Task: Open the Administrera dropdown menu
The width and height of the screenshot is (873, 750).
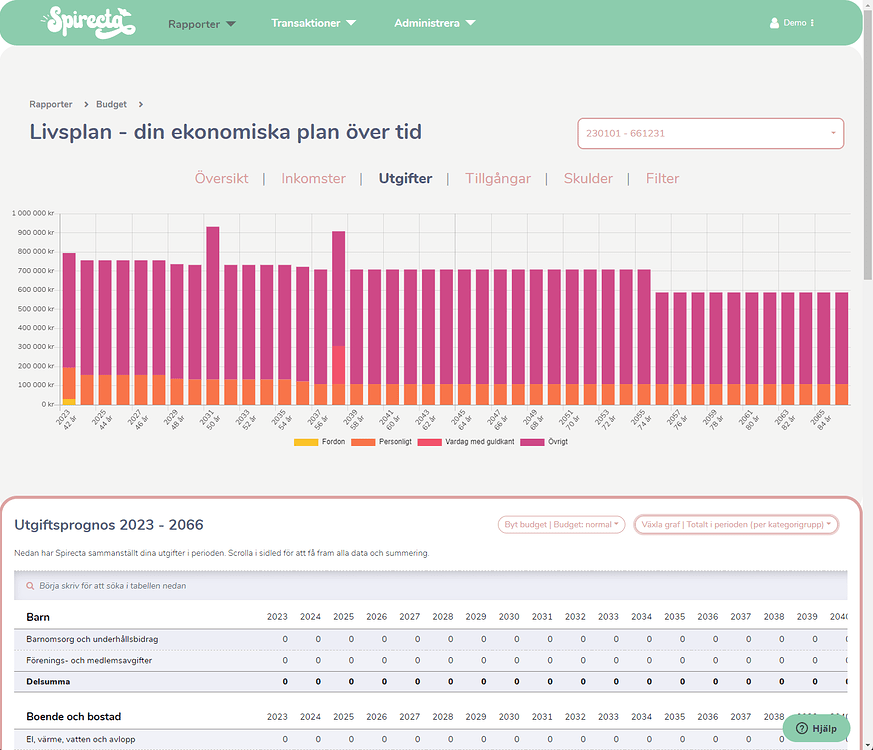Action: pyautogui.click(x=434, y=23)
